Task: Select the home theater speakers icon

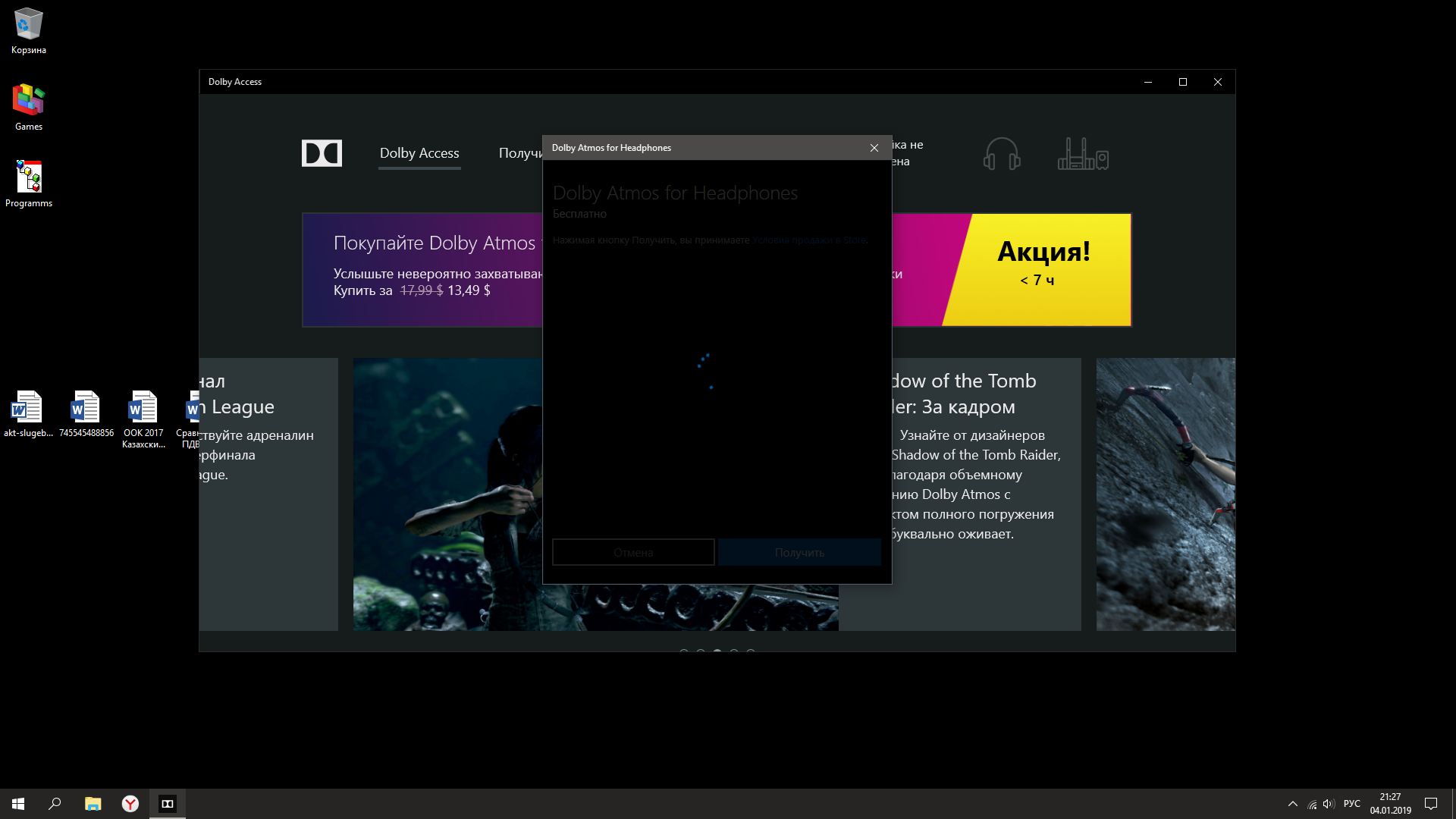Action: pyautogui.click(x=1083, y=154)
